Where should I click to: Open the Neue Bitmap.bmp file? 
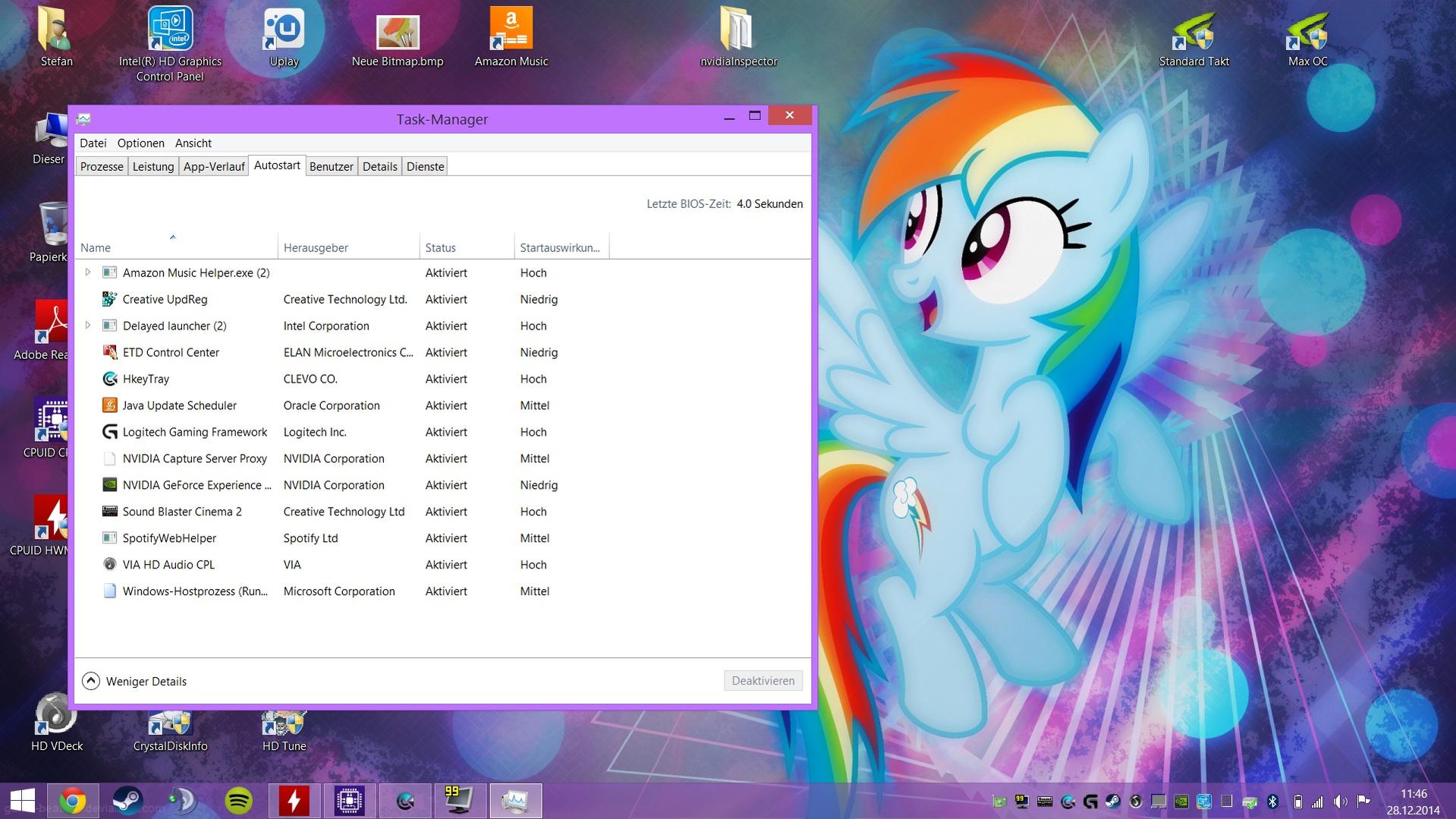point(398,39)
